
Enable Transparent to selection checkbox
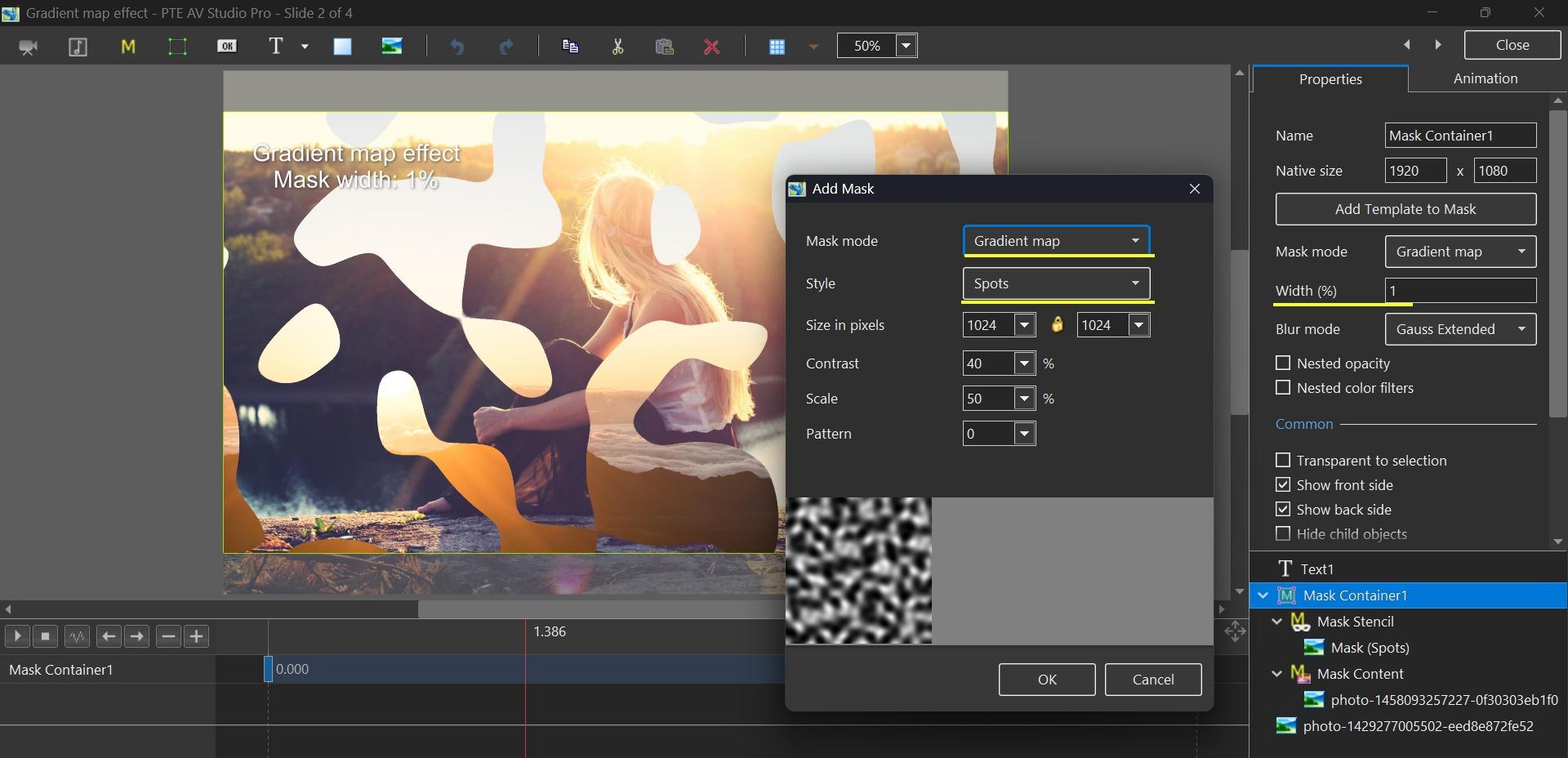point(1283,460)
